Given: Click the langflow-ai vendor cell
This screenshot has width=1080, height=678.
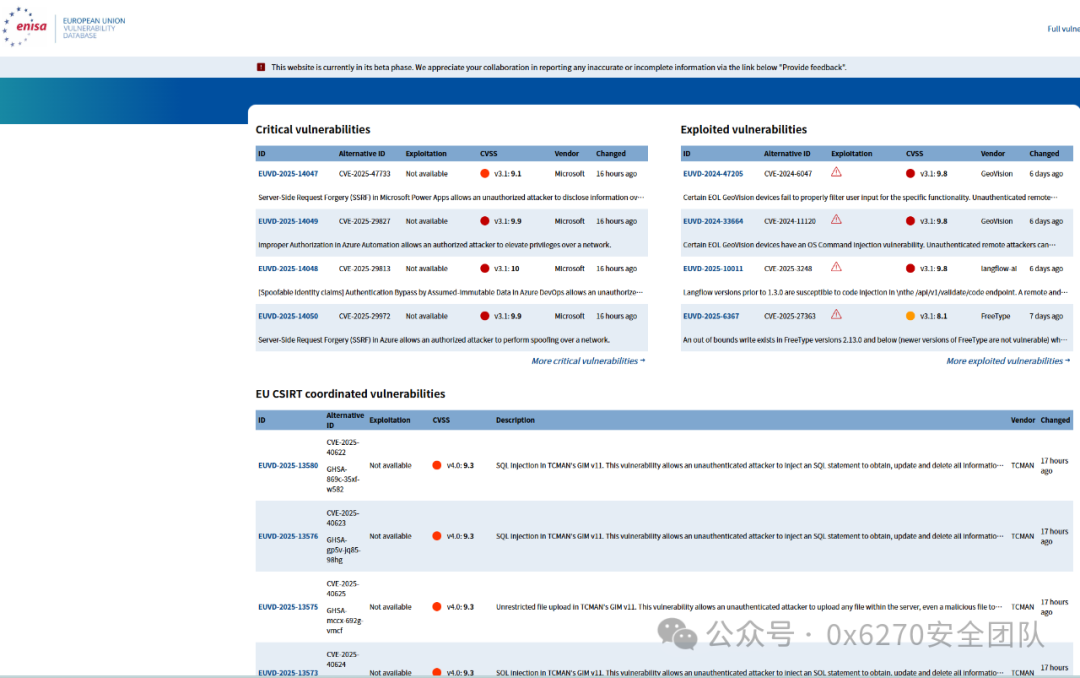Looking at the screenshot, I should click(999, 269).
